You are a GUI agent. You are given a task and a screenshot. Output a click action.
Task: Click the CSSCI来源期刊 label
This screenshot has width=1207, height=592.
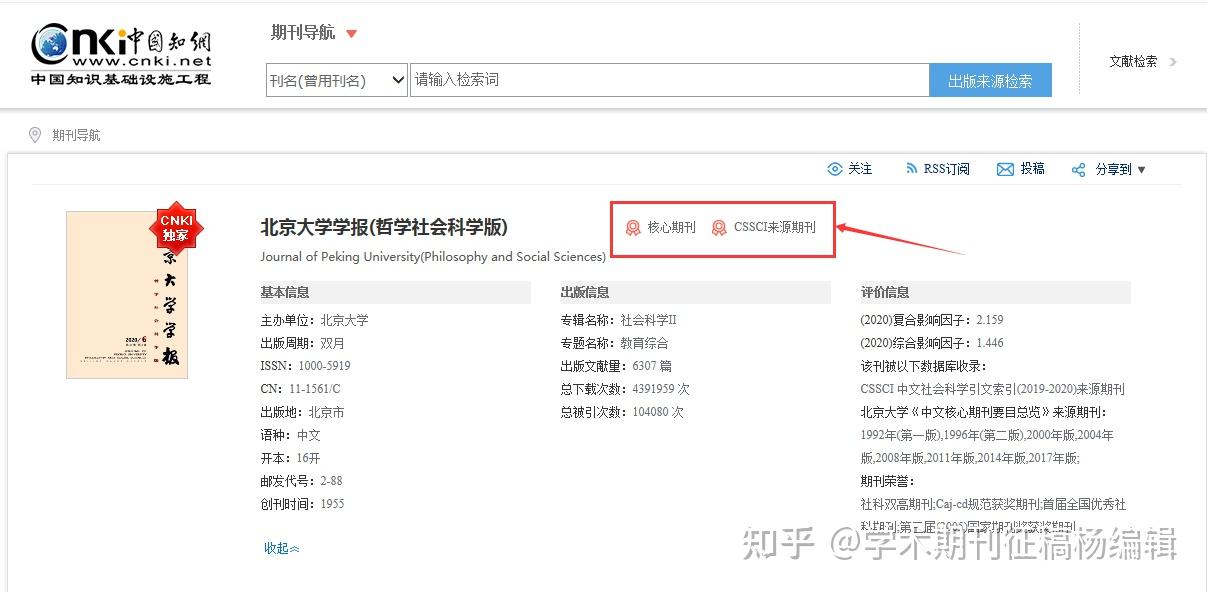775,228
